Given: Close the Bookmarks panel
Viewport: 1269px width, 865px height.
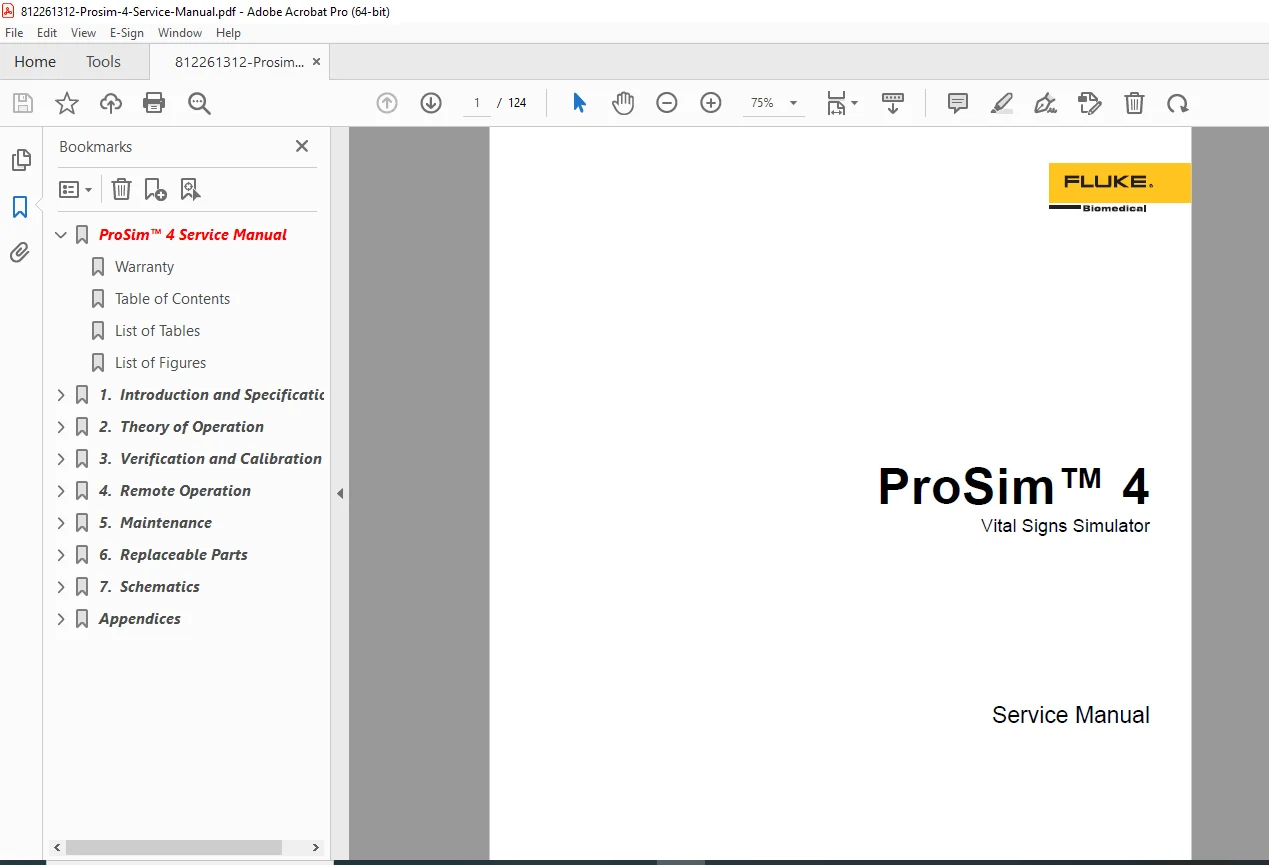Looking at the screenshot, I should pyautogui.click(x=302, y=146).
